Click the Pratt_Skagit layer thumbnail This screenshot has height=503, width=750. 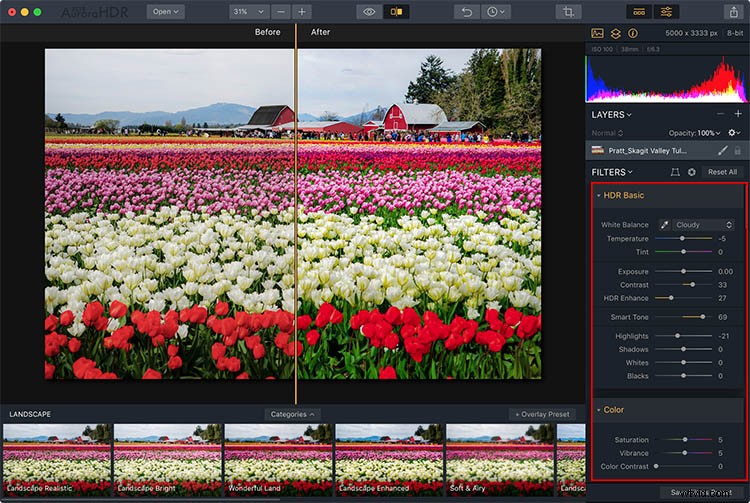[x=597, y=150]
